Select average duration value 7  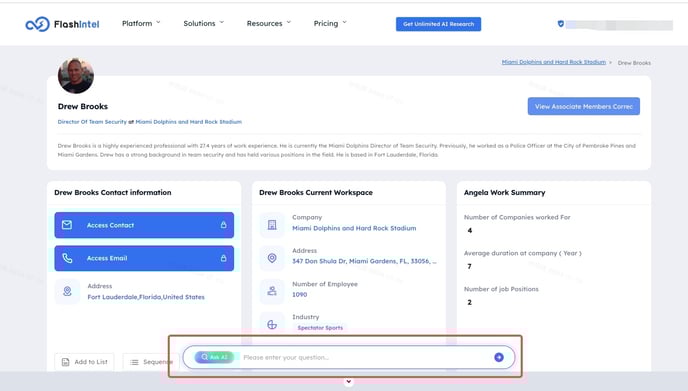click(x=469, y=266)
